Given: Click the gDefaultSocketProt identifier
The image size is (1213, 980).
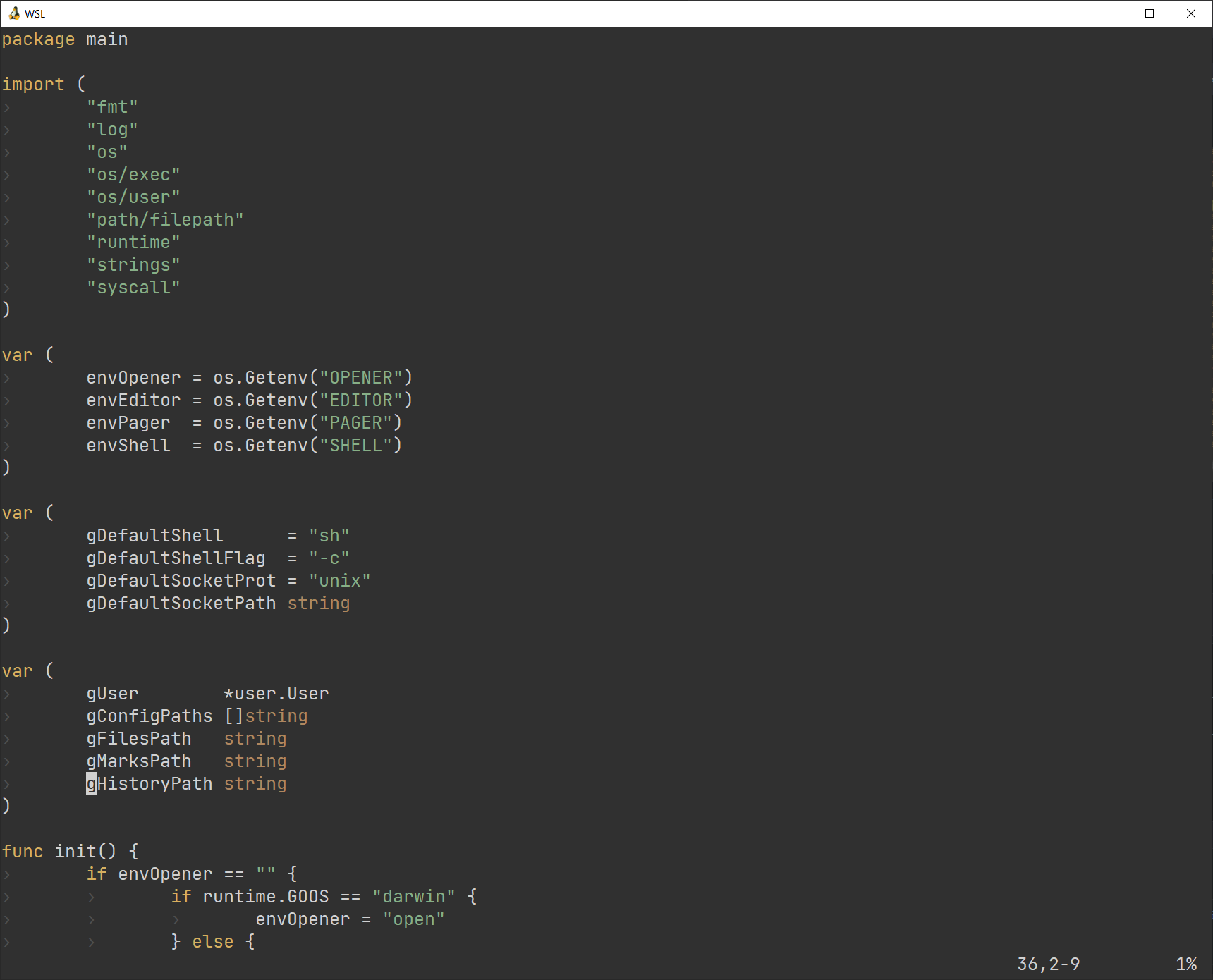Looking at the screenshot, I should pyautogui.click(x=181, y=581).
